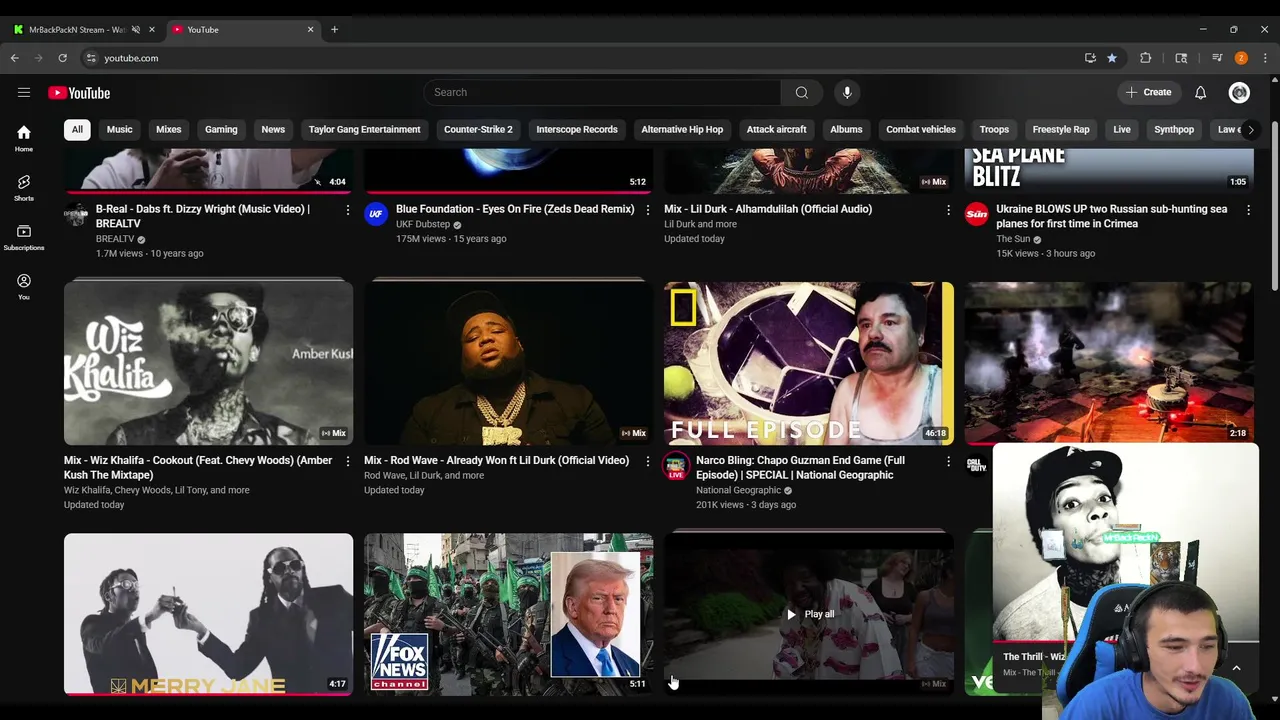
Task: Open the Ukraine BLOWS UP video title
Action: (1111, 216)
